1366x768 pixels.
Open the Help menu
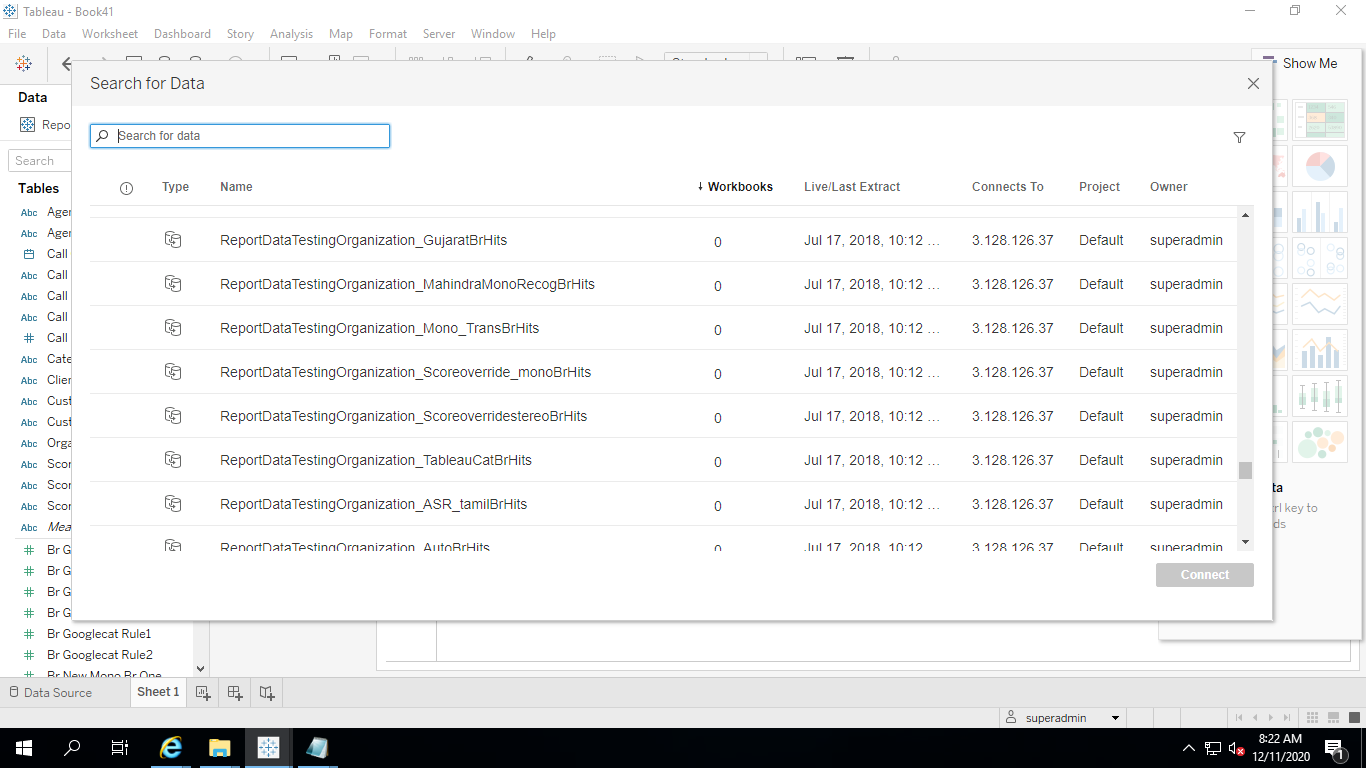(543, 34)
